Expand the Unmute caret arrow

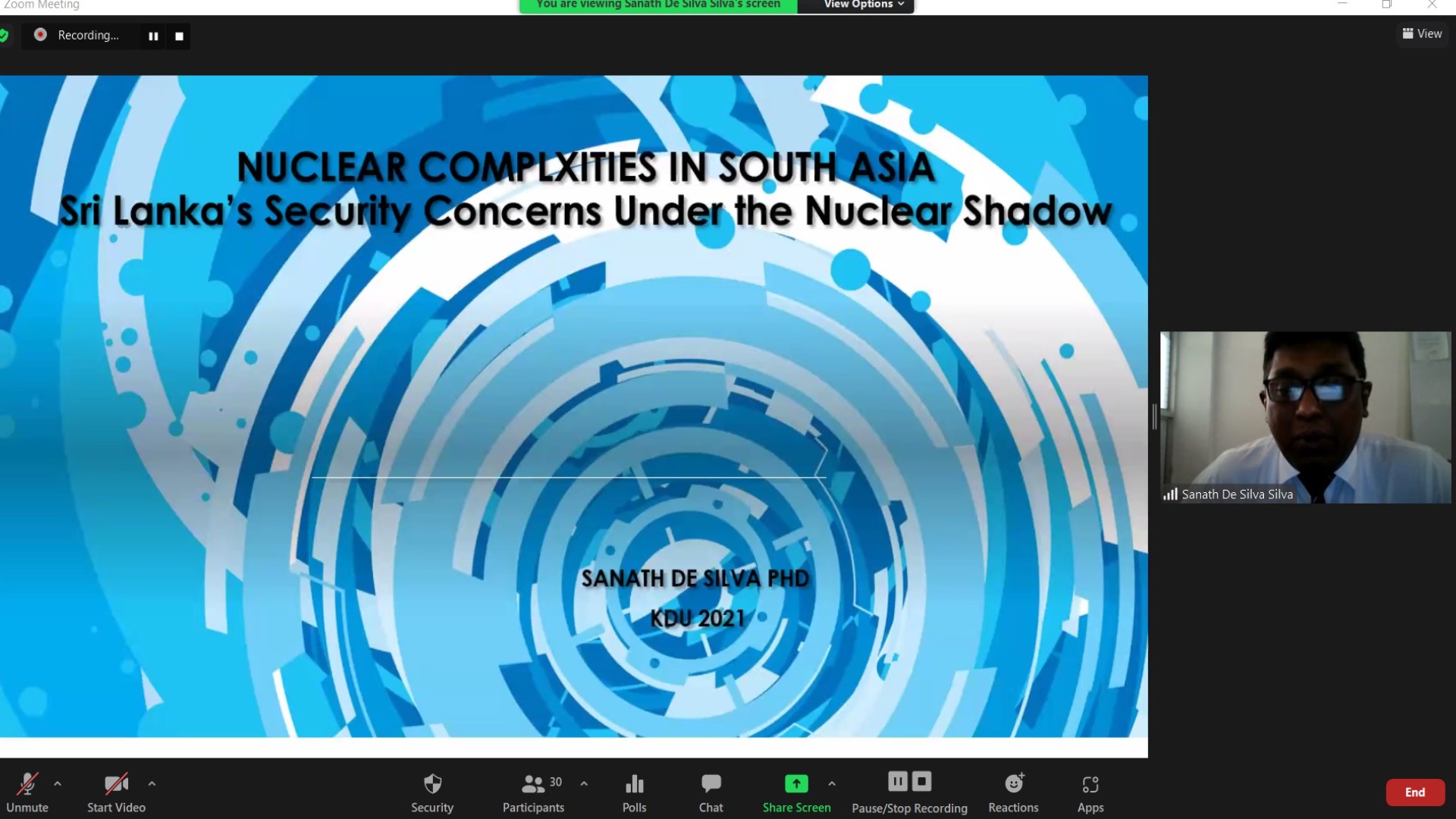pyautogui.click(x=57, y=783)
